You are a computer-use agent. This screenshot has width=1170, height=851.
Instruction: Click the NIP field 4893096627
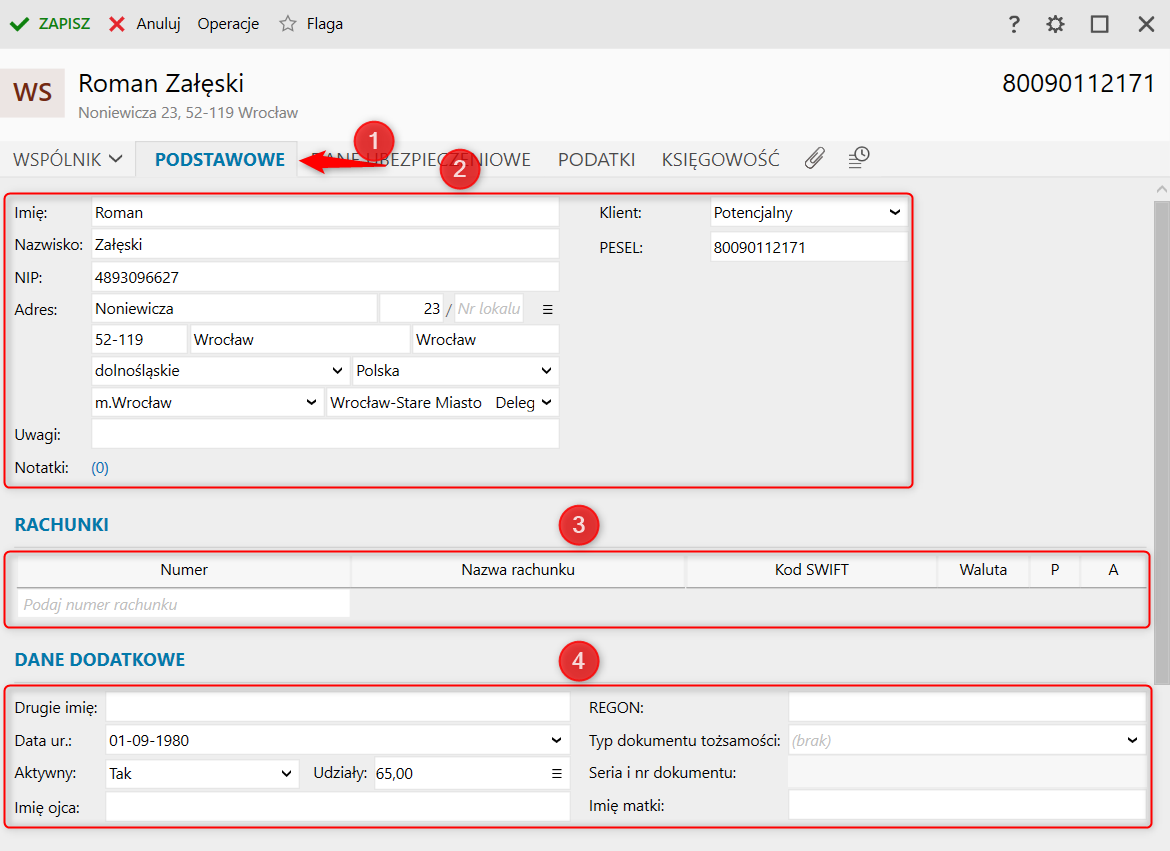click(x=325, y=278)
